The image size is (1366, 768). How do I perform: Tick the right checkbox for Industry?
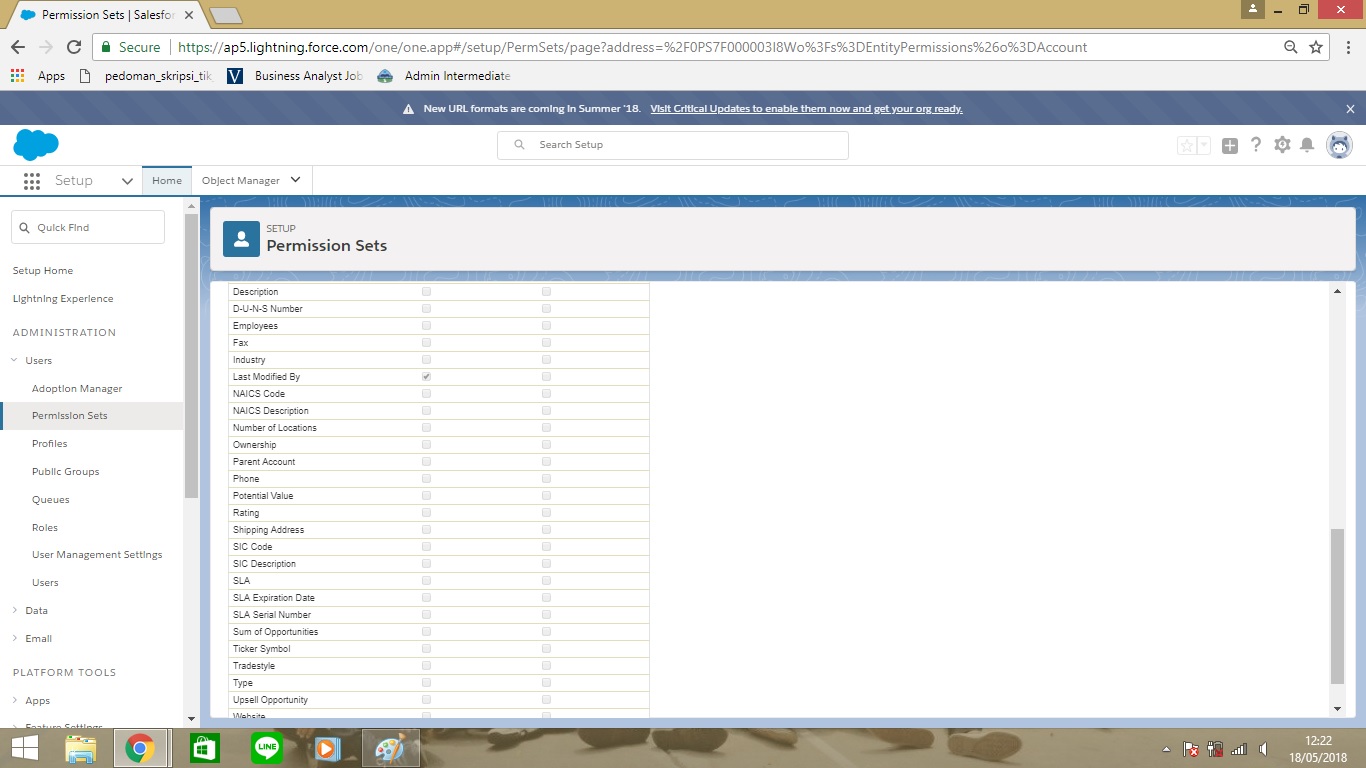[x=546, y=360]
